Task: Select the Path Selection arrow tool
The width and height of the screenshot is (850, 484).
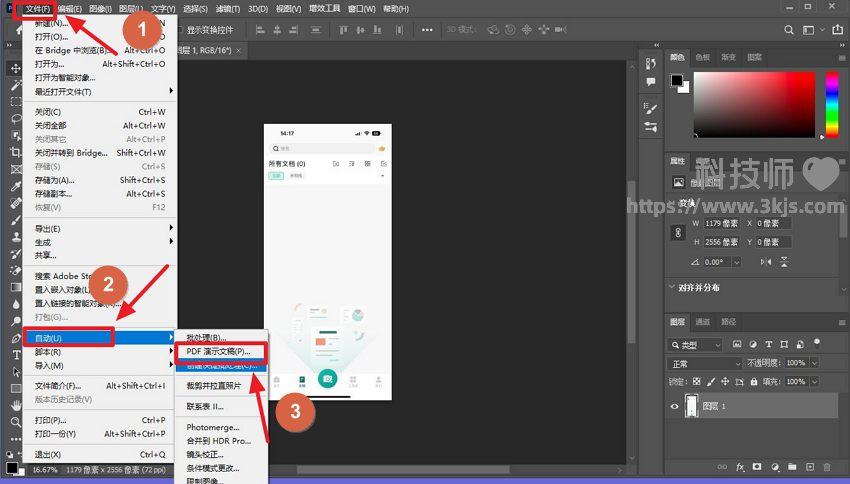Action: (16, 372)
